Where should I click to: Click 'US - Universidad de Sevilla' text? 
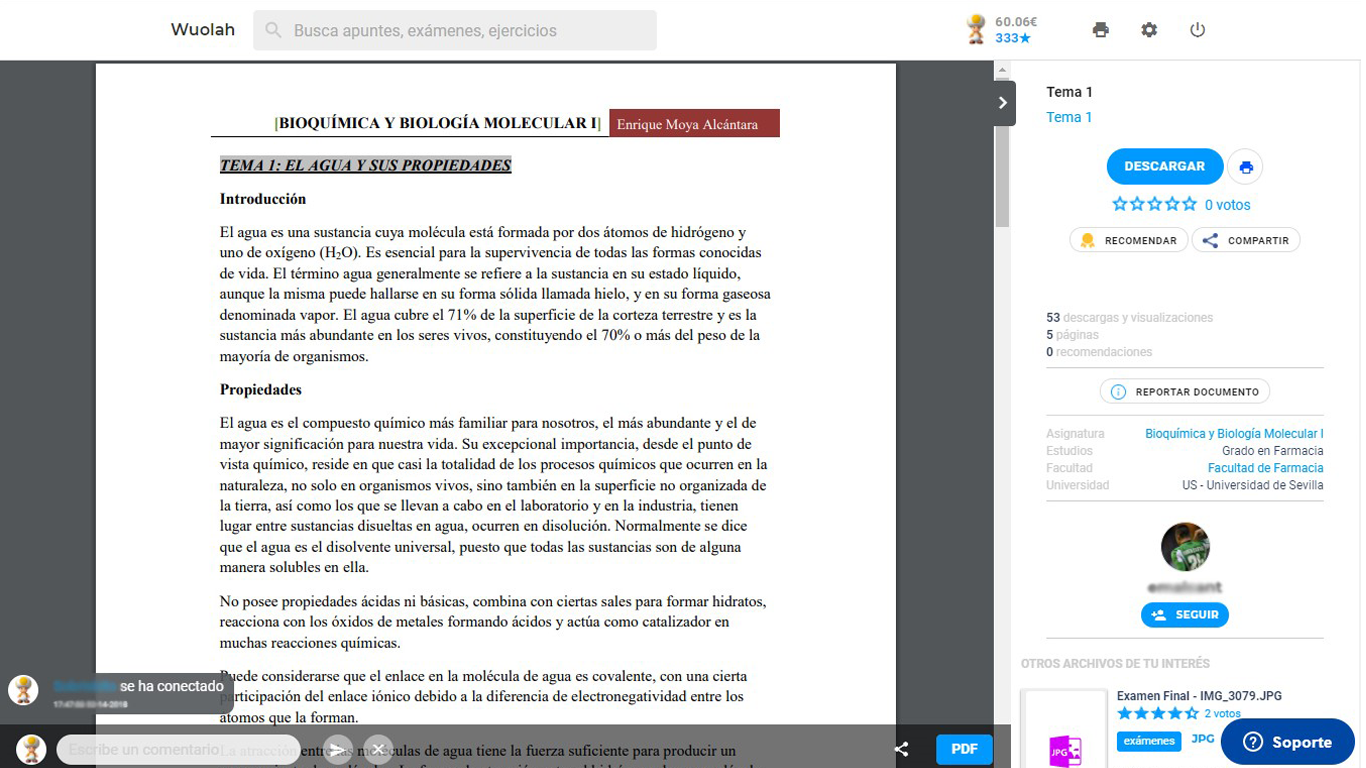[x=1253, y=485]
